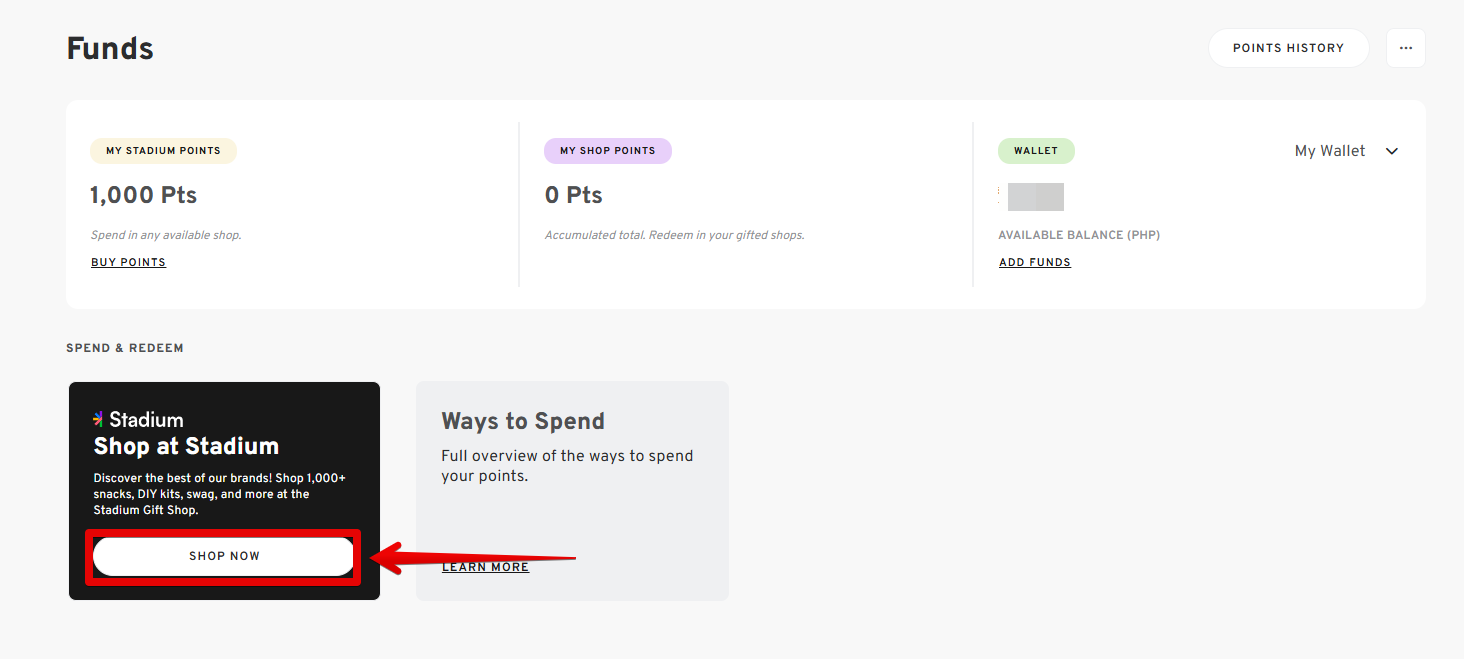This screenshot has height=659, width=1464.
Task: Open the Learn More link
Action: (485, 567)
